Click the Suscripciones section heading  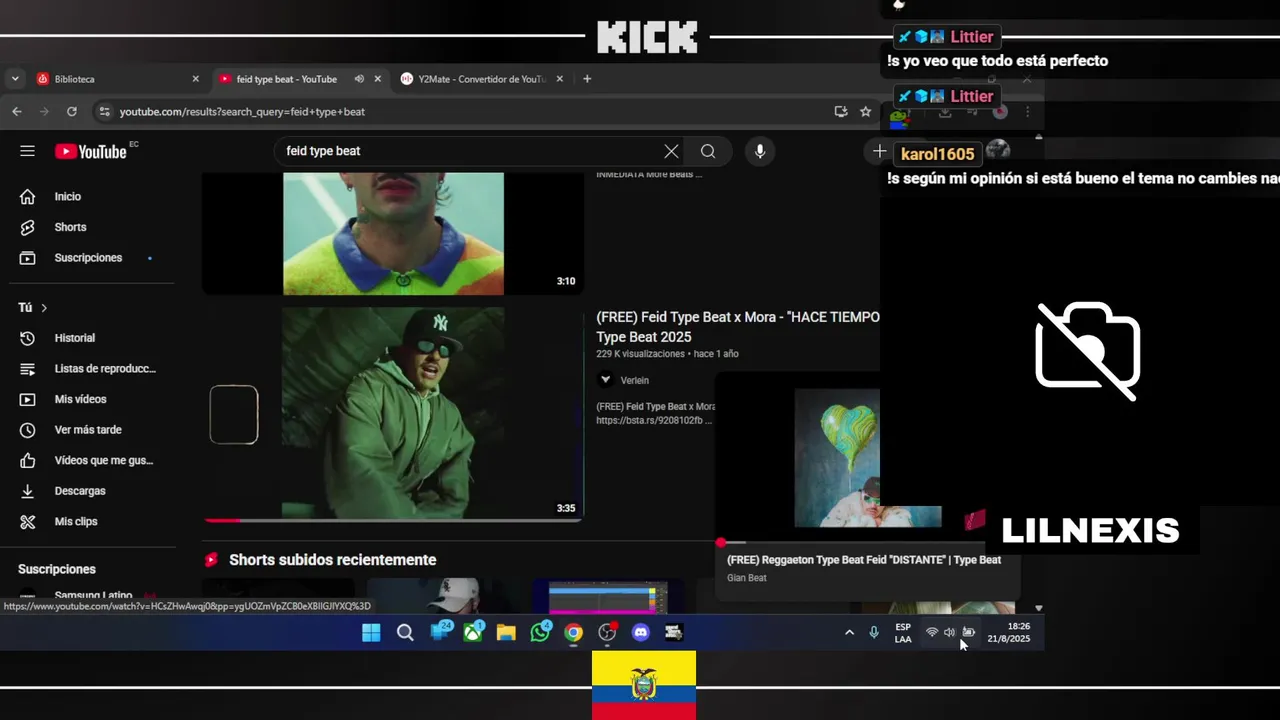(57, 569)
